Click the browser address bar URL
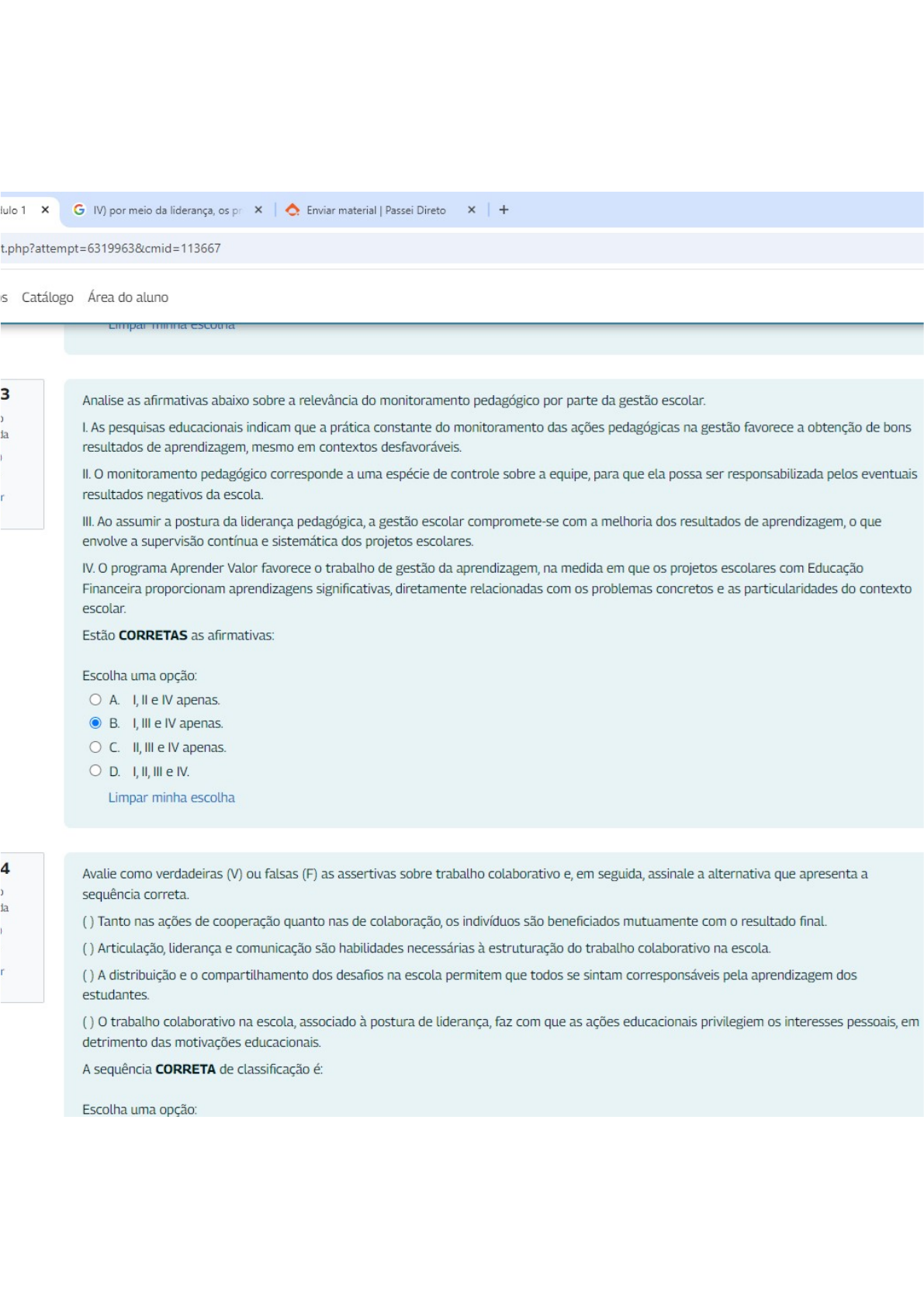The height and width of the screenshot is (1307, 924). pyautogui.click(x=111, y=248)
